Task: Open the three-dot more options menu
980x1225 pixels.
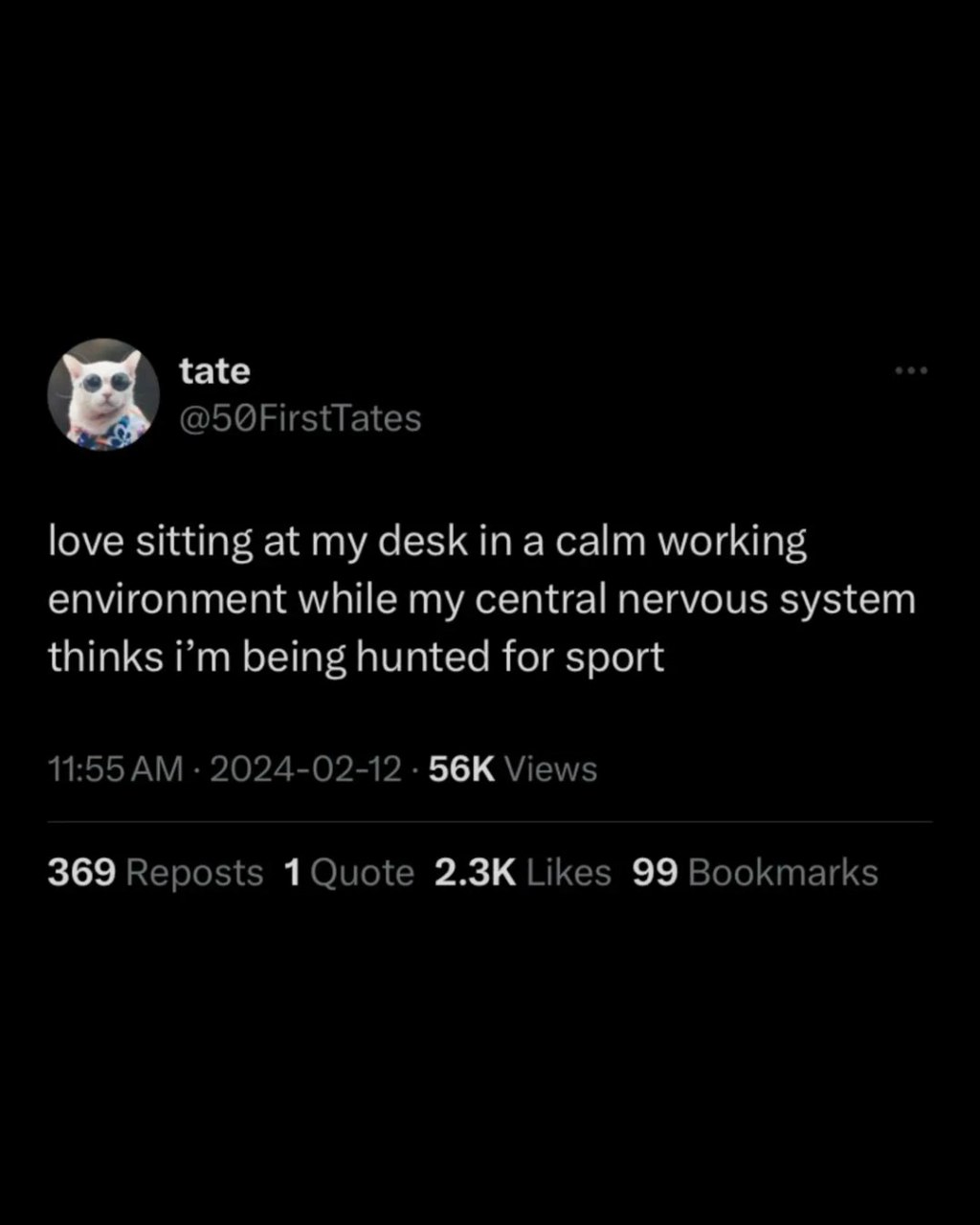Action: [911, 370]
